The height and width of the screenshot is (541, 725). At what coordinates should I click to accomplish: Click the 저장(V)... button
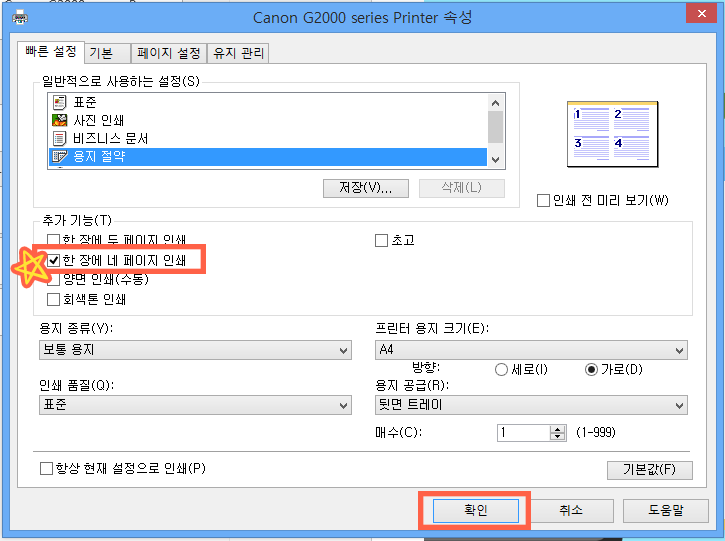pos(366,188)
